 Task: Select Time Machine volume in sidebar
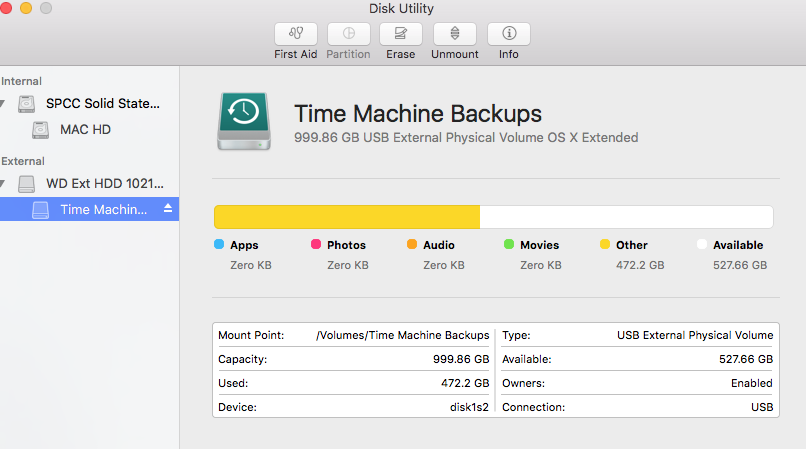click(x=103, y=209)
